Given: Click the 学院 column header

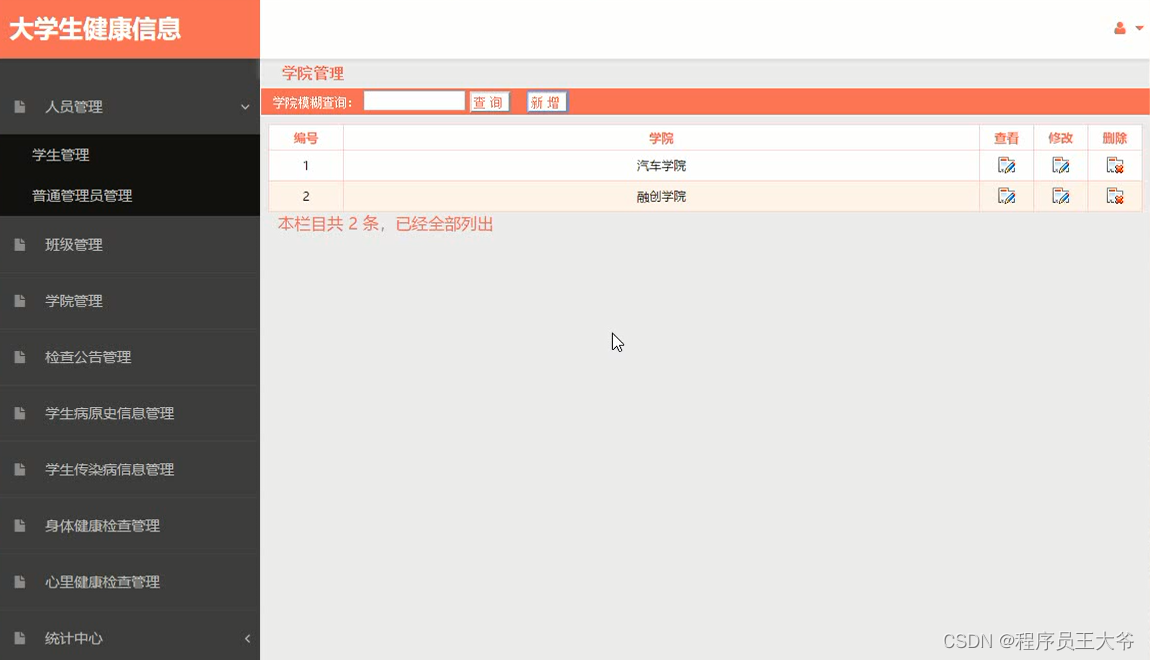Looking at the screenshot, I should [661, 137].
